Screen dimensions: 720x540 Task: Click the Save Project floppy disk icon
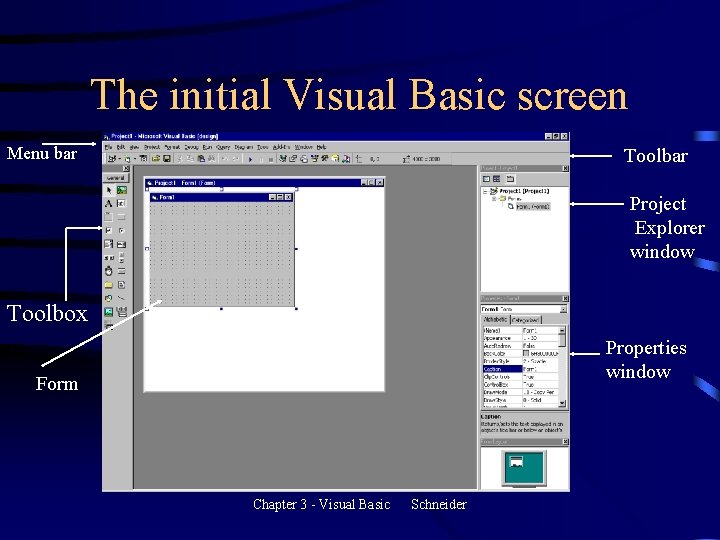(167, 159)
